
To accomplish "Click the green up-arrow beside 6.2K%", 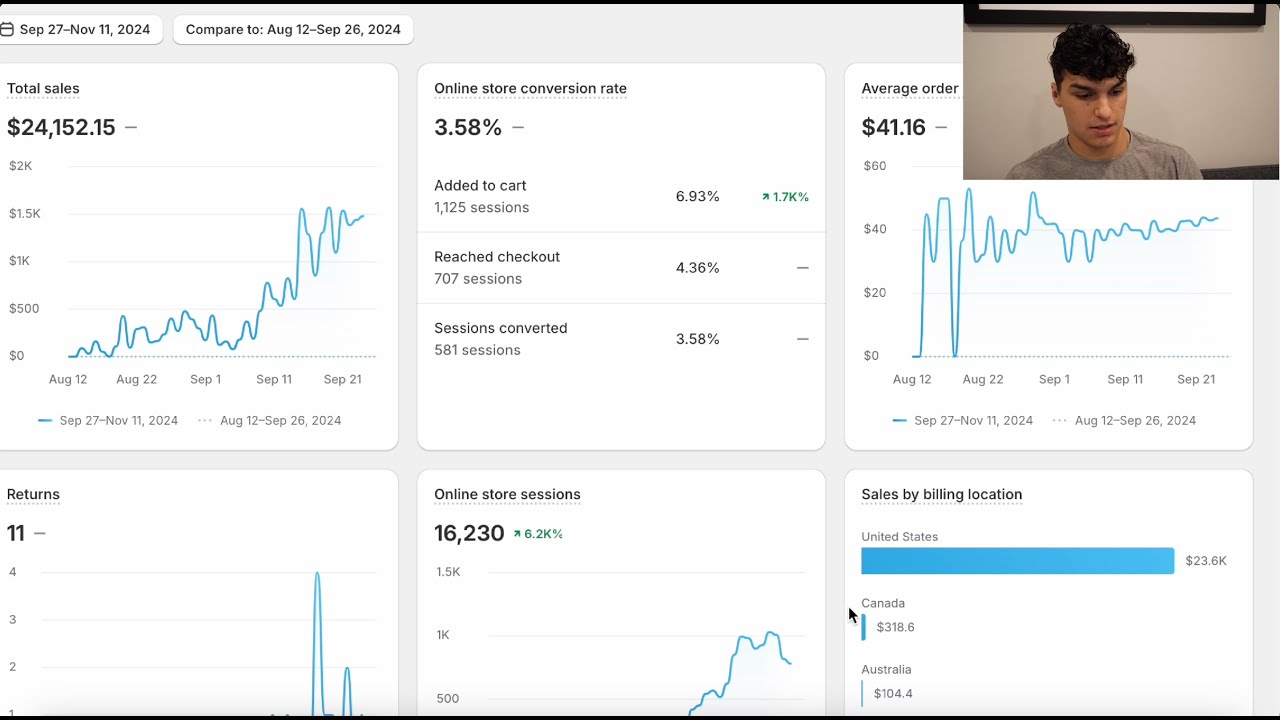I will click(517, 534).
